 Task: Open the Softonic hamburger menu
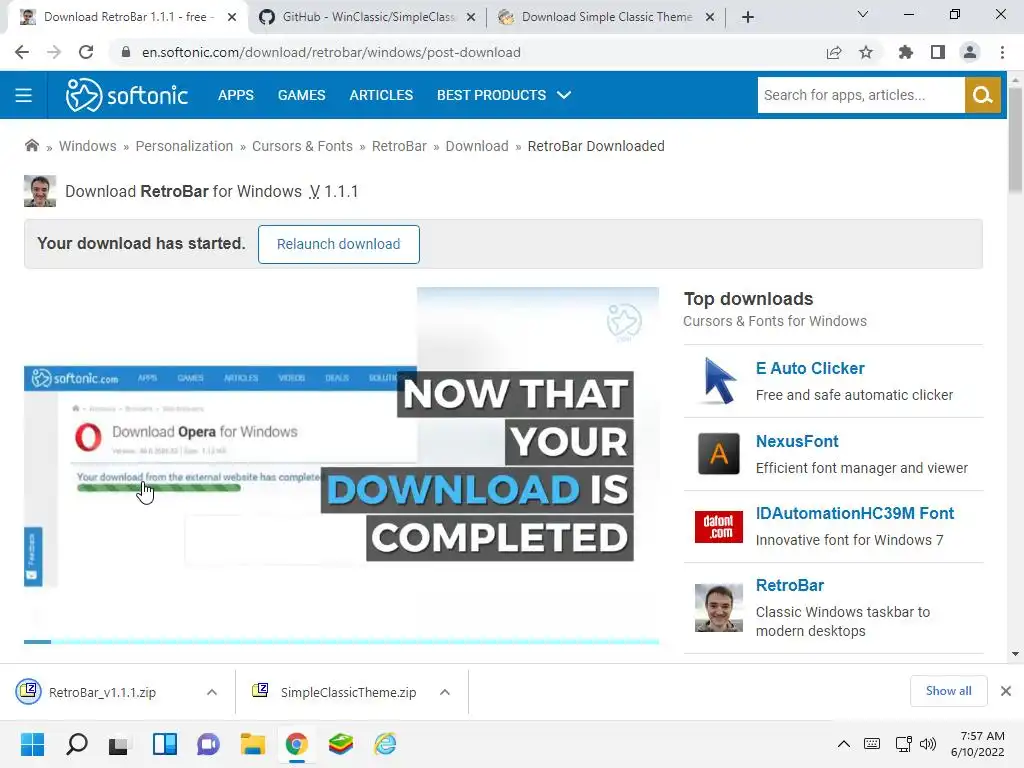24,95
